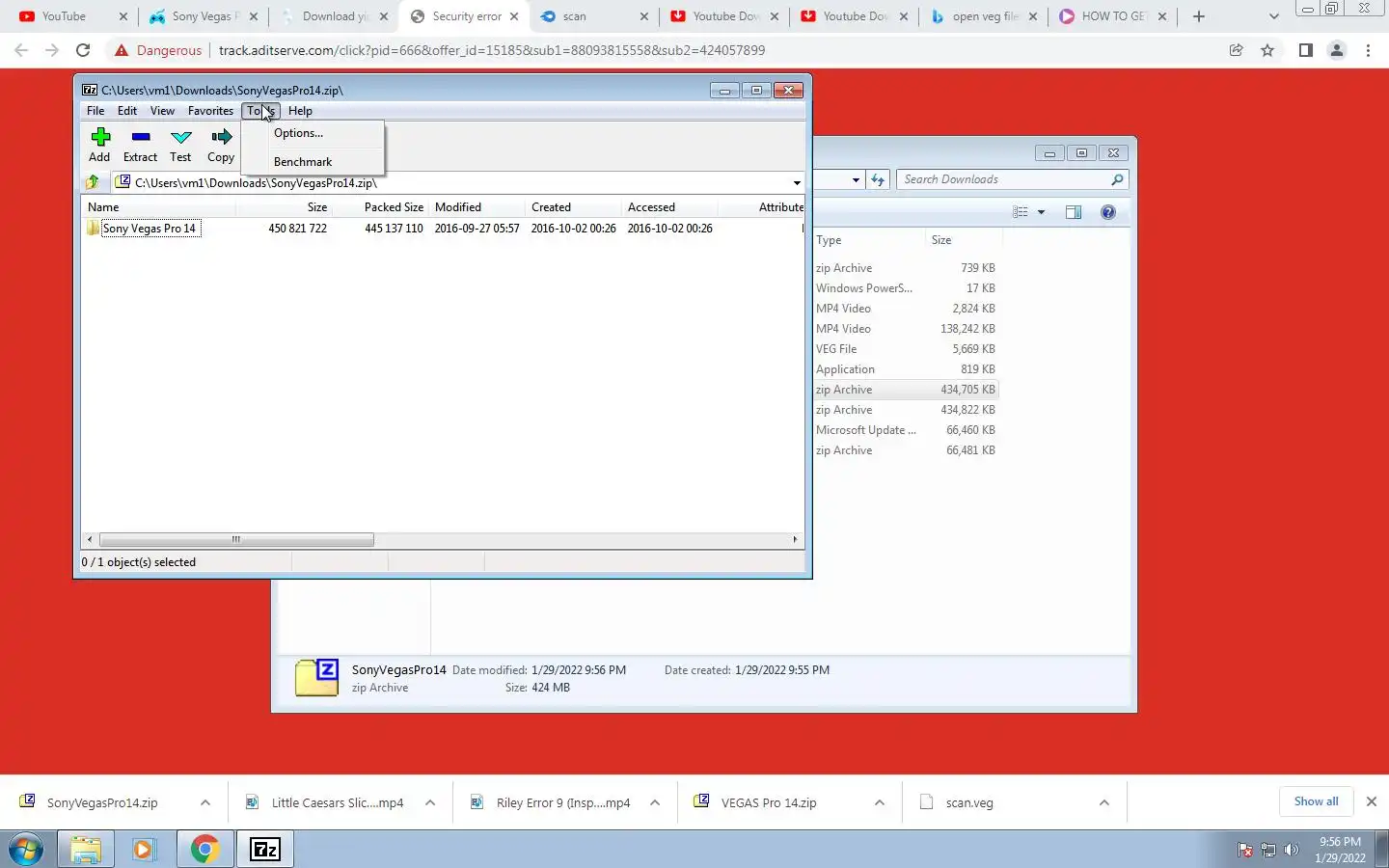The width and height of the screenshot is (1389, 868).
Task: Click the Extract icon in 7-Zip toolbar
Action: (140, 145)
